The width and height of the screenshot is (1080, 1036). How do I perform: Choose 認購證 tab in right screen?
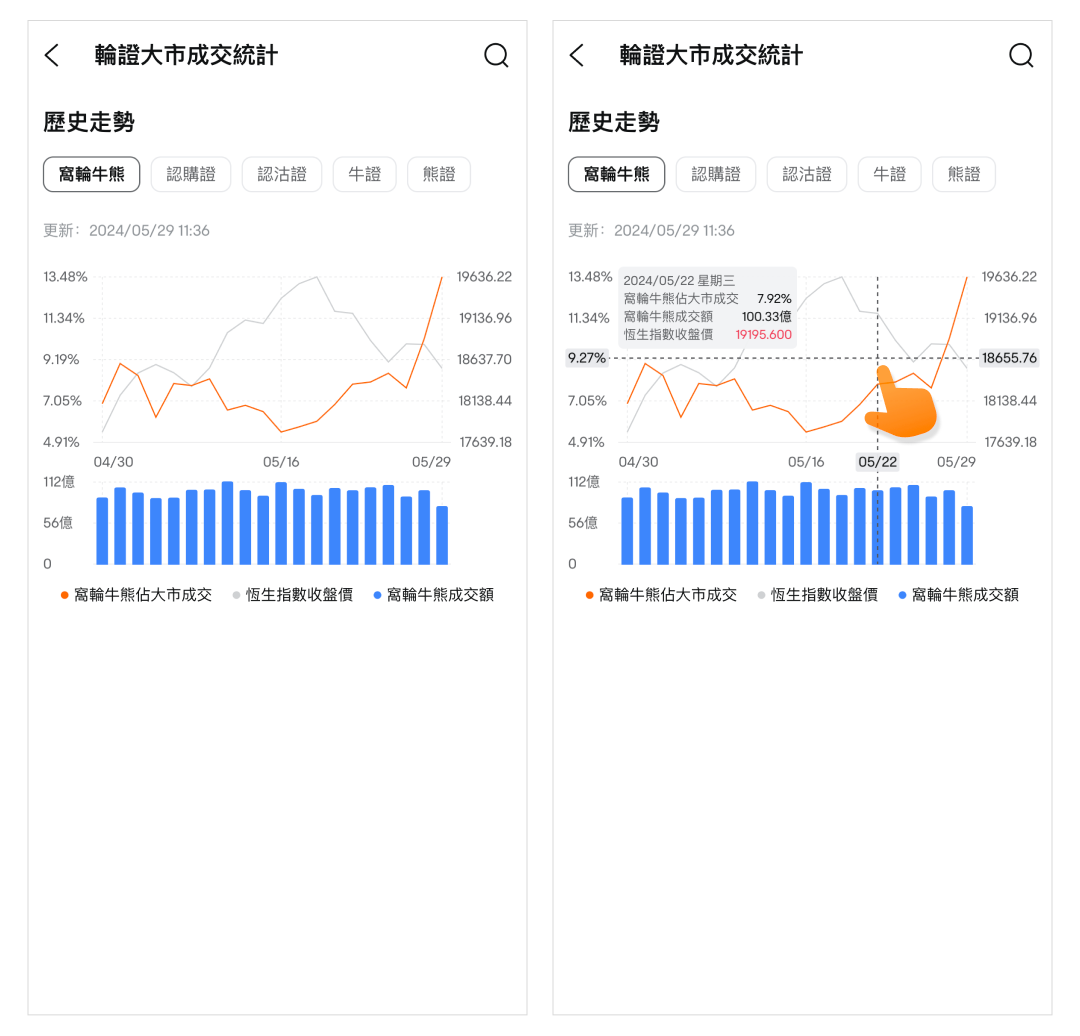click(716, 175)
